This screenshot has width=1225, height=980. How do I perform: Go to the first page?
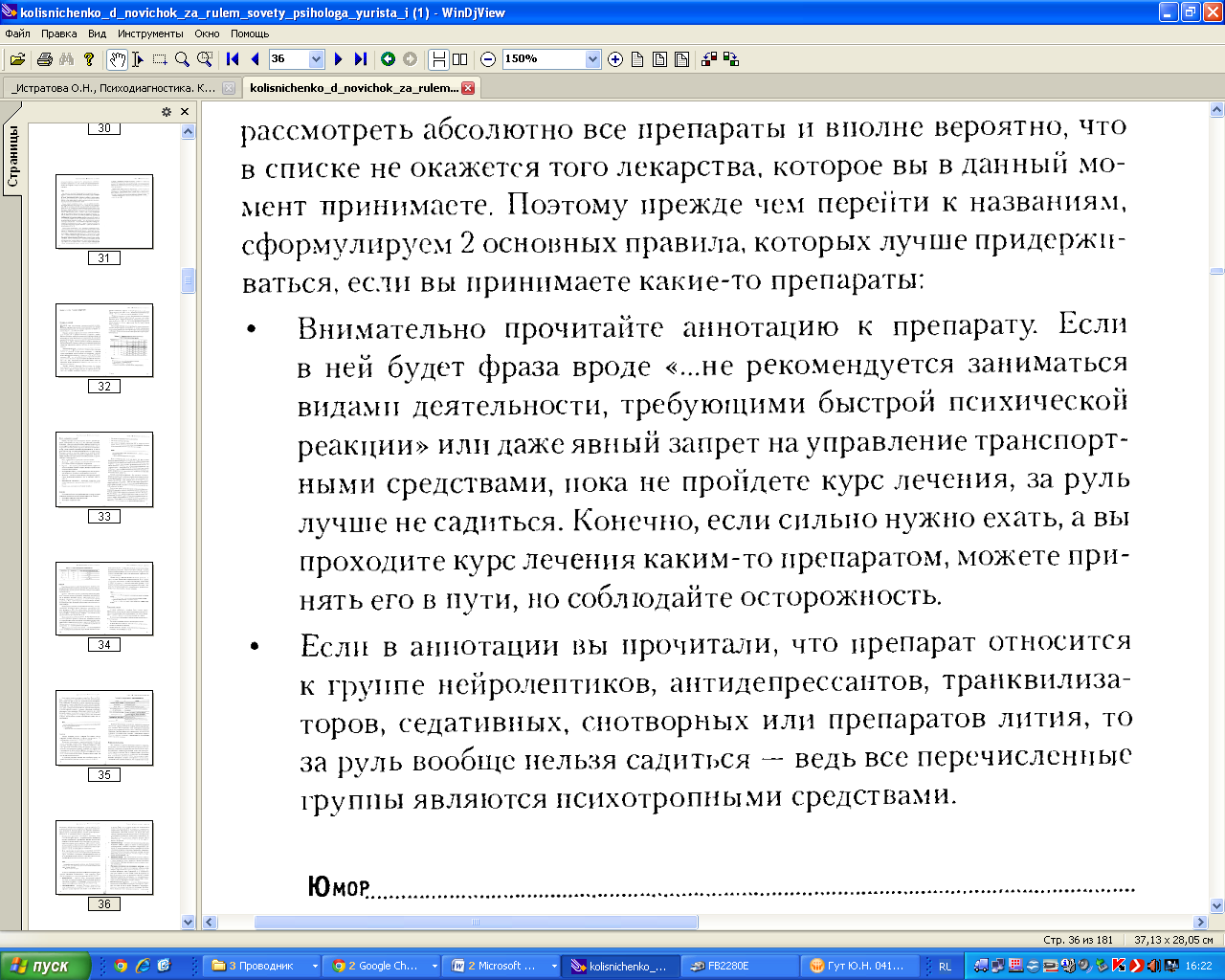pos(233,59)
